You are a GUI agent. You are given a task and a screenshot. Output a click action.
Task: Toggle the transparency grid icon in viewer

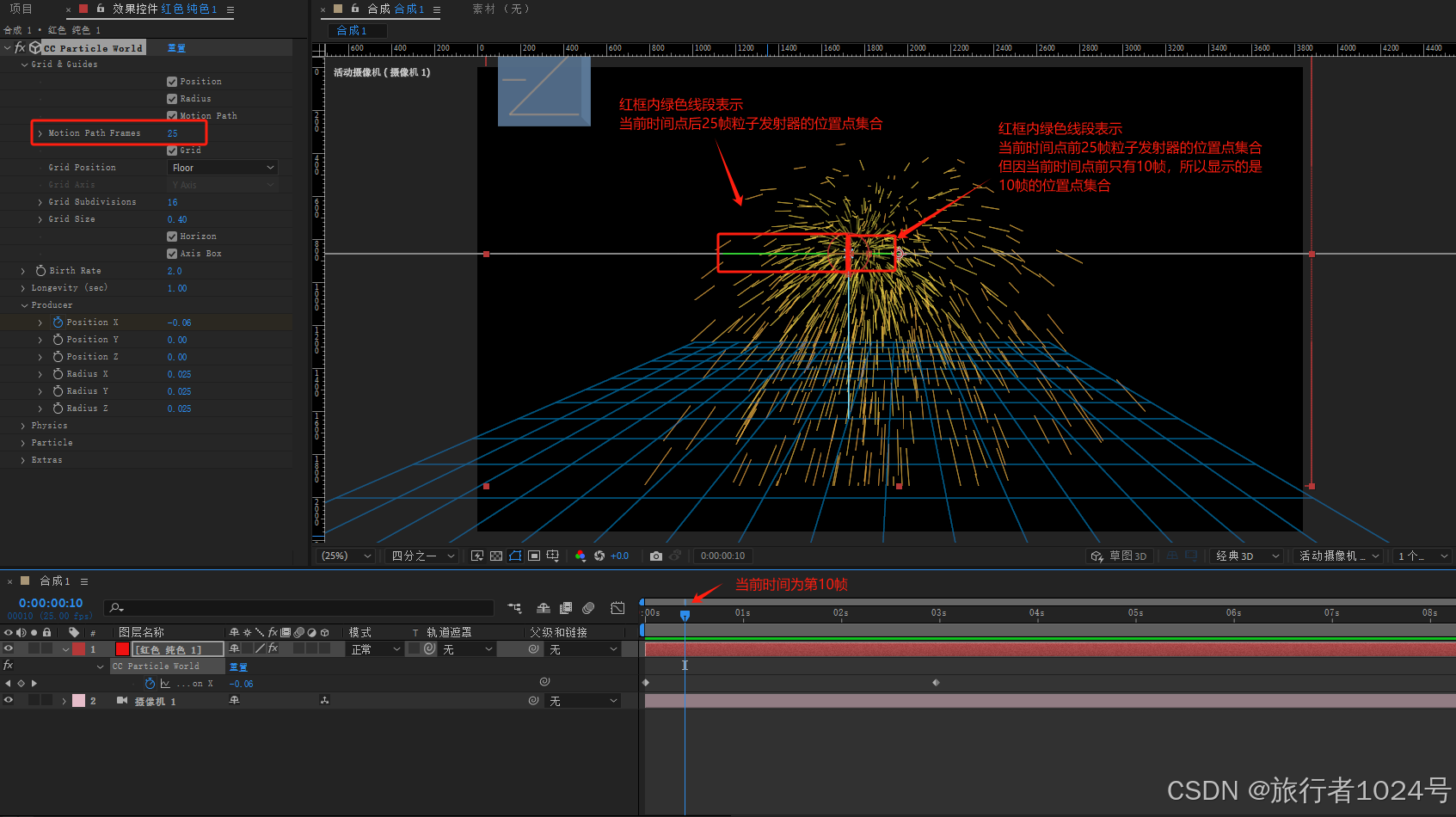[x=496, y=556]
